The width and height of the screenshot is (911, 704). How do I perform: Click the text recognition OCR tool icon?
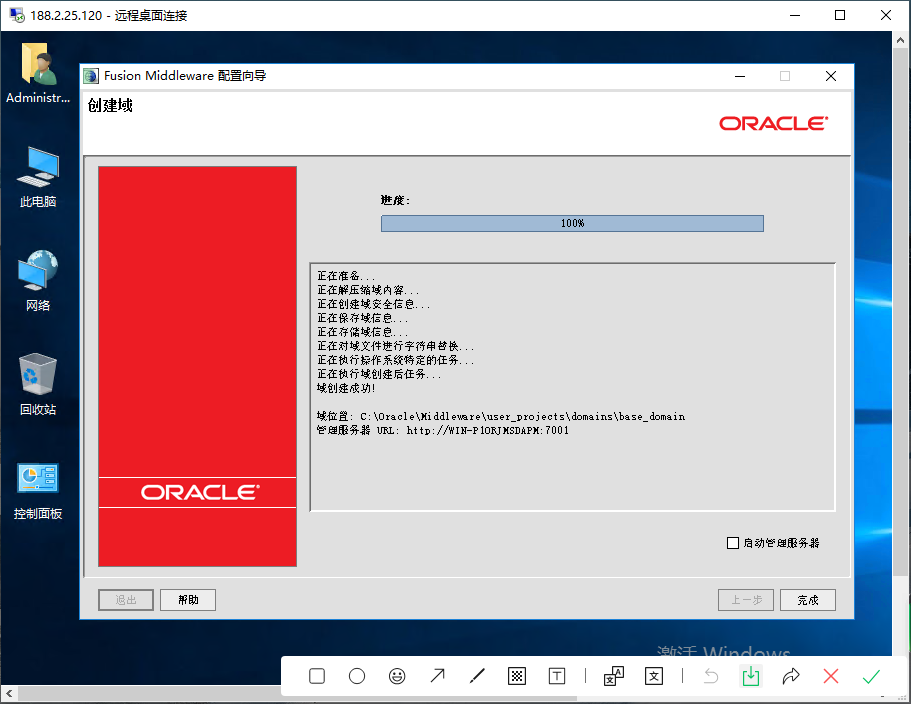point(654,676)
